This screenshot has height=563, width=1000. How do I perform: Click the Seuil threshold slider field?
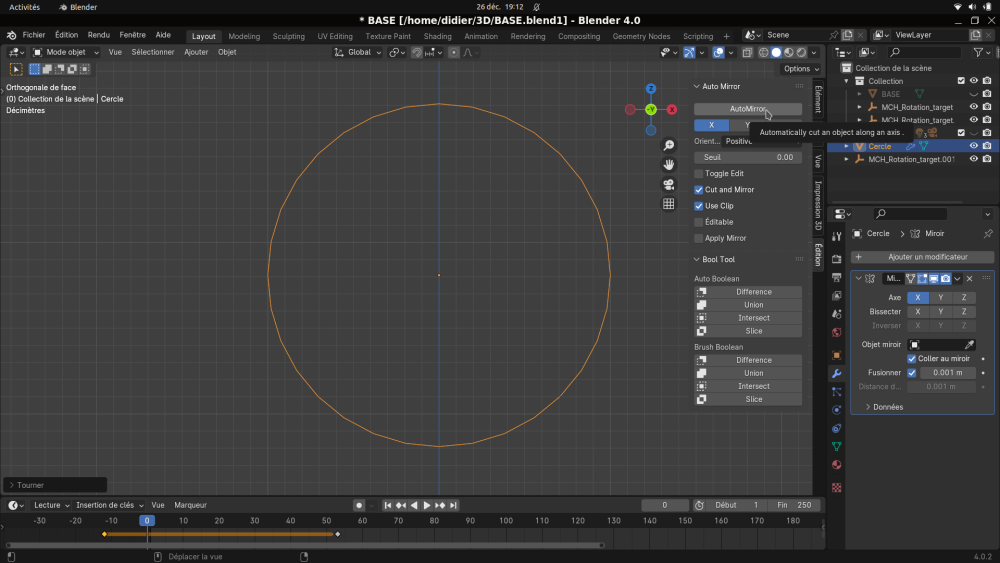coord(747,157)
